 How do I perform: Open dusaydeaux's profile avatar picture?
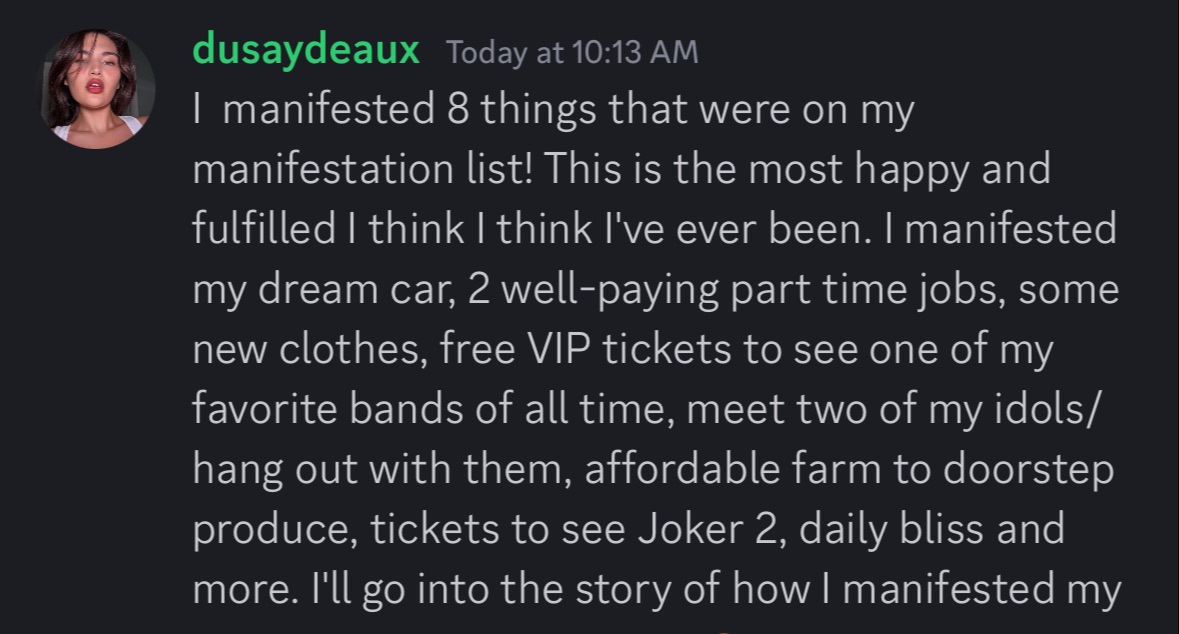click(97, 88)
